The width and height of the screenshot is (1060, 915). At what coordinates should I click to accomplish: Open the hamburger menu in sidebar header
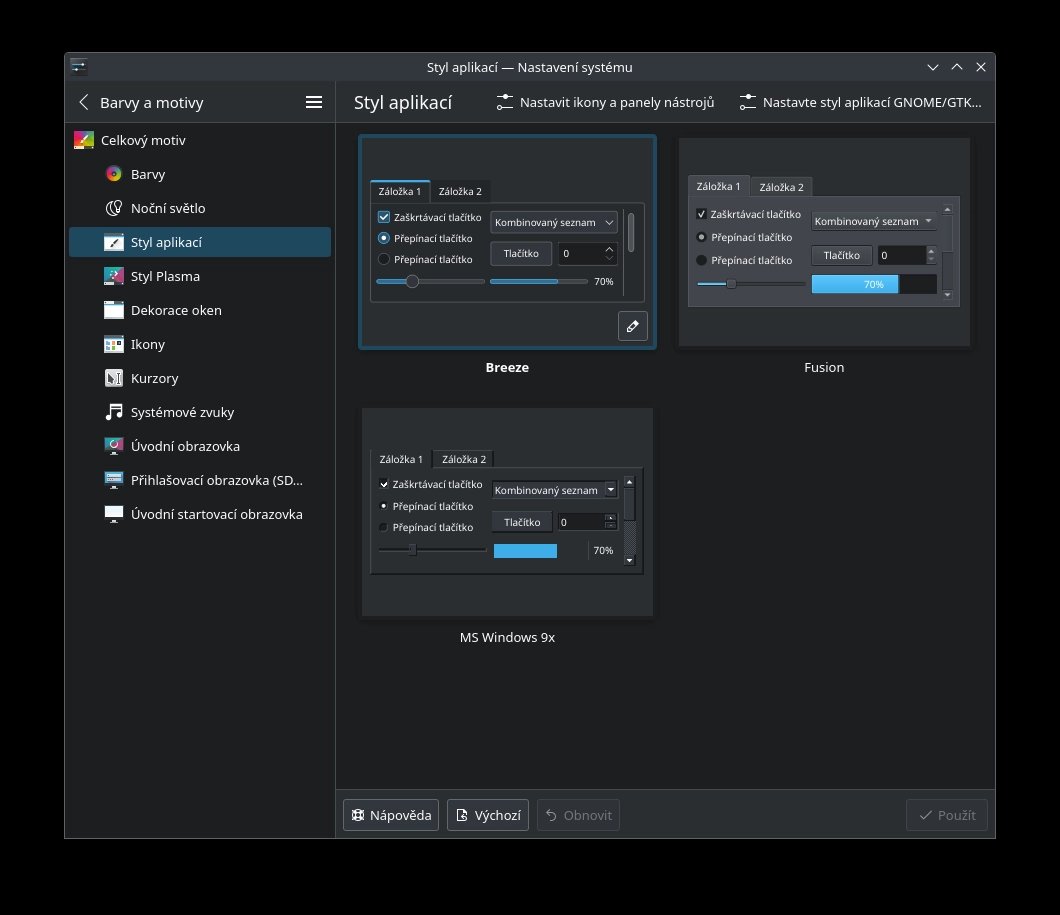tap(313, 102)
